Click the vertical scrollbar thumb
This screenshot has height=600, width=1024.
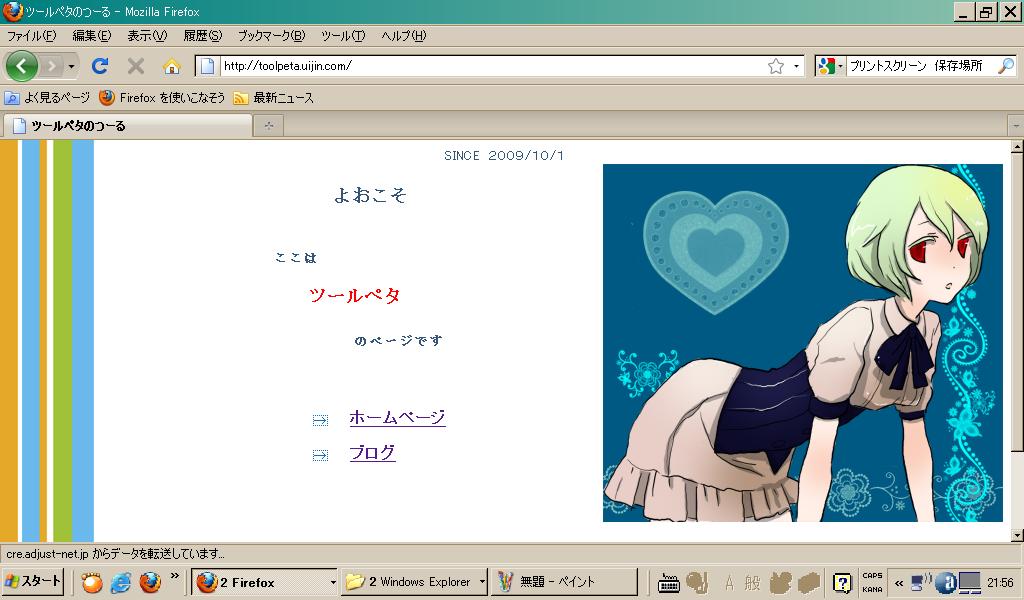point(1017,302)
